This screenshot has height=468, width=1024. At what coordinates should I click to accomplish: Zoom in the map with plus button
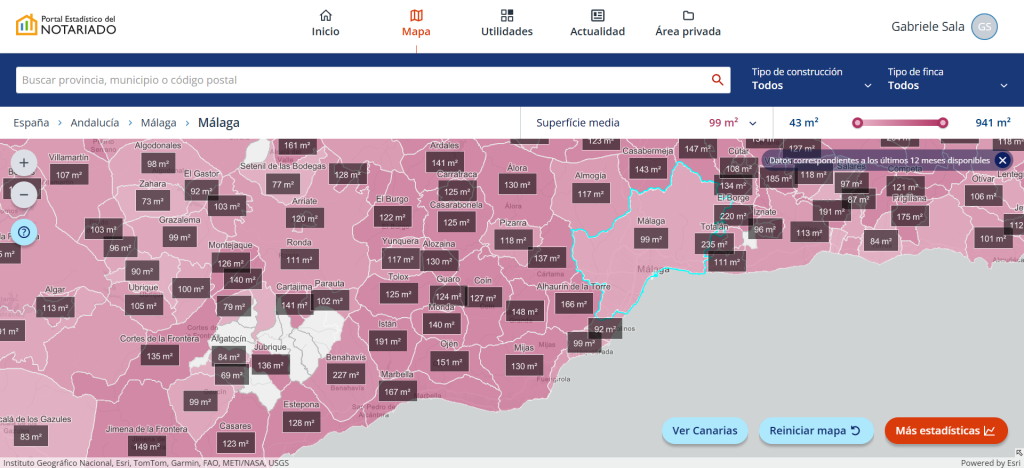click(x=25, y=162)
